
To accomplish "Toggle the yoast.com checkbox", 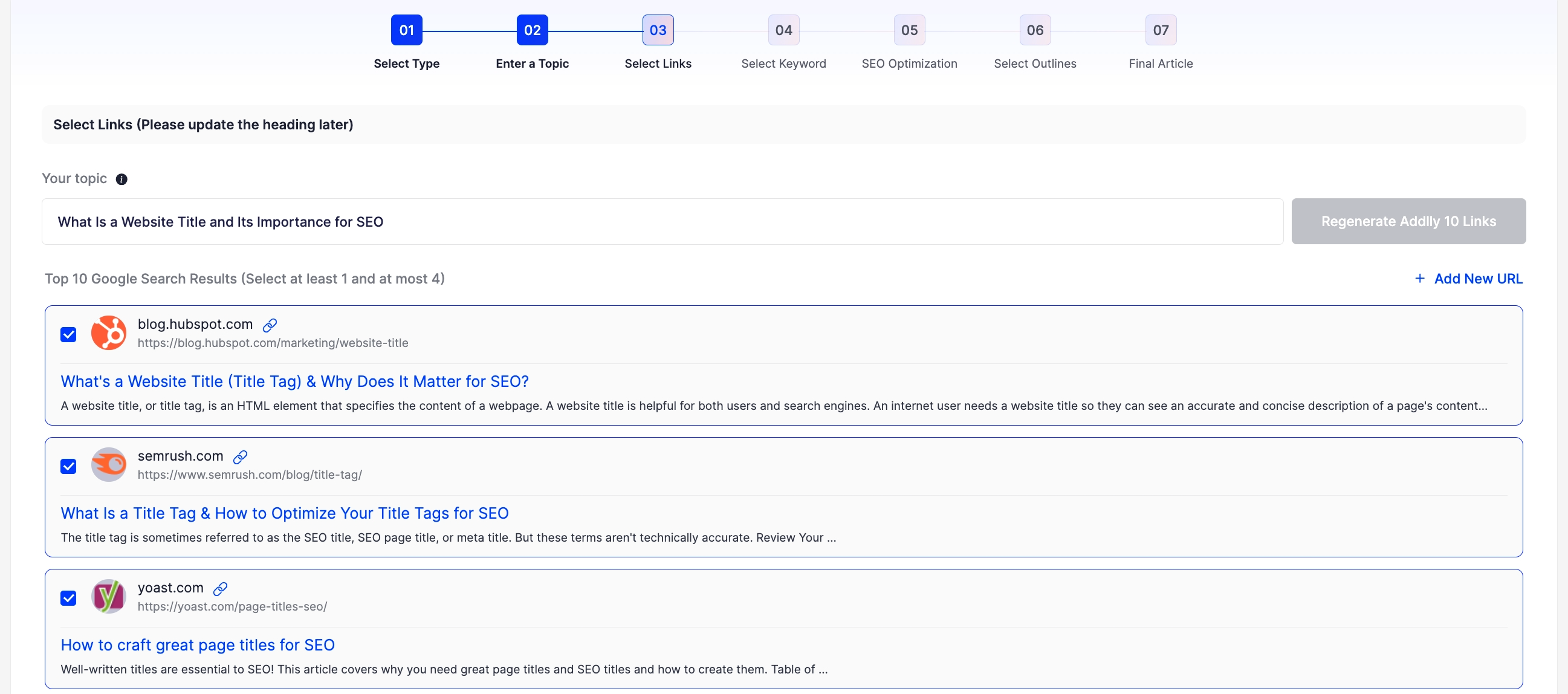I will click(x=68, y=598).
